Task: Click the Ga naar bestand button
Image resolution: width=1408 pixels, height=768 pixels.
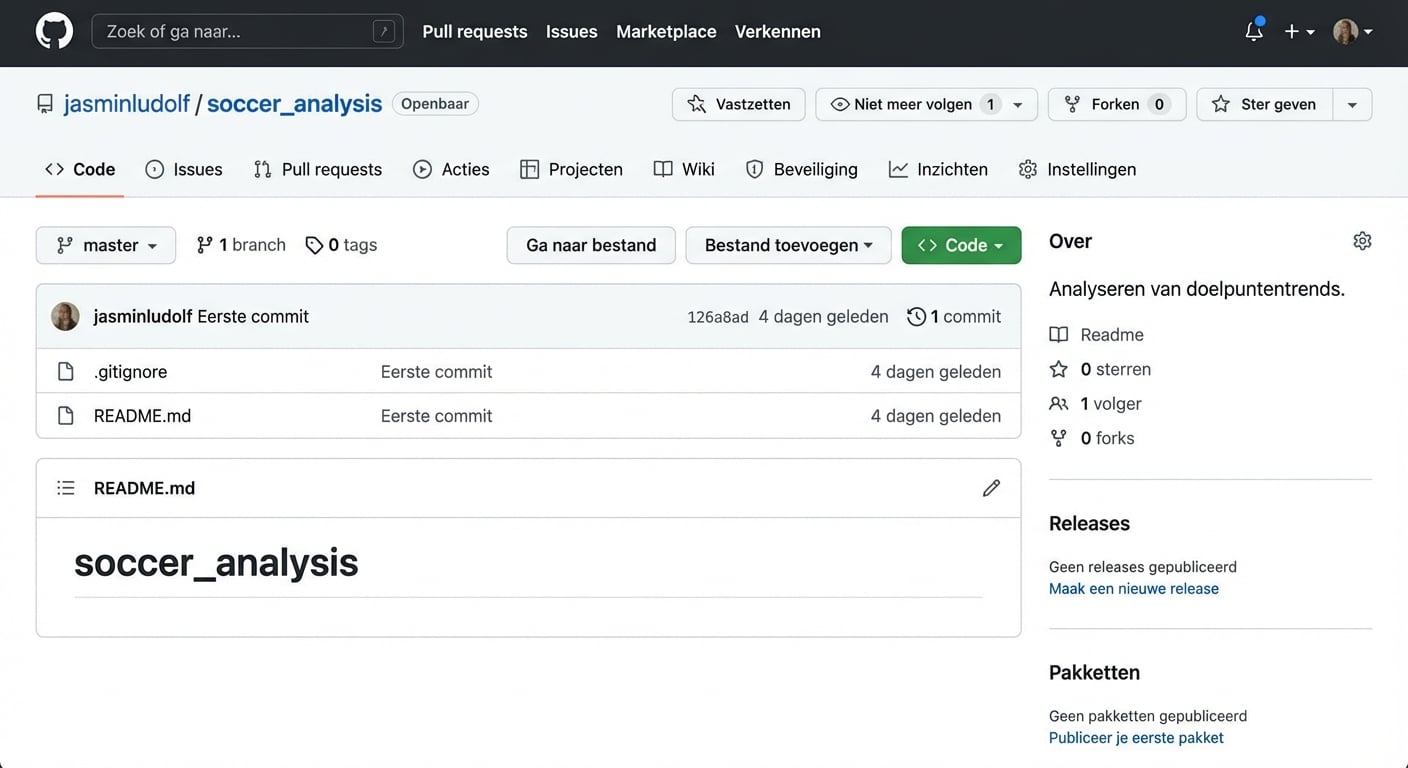Action: coord(591,245)
